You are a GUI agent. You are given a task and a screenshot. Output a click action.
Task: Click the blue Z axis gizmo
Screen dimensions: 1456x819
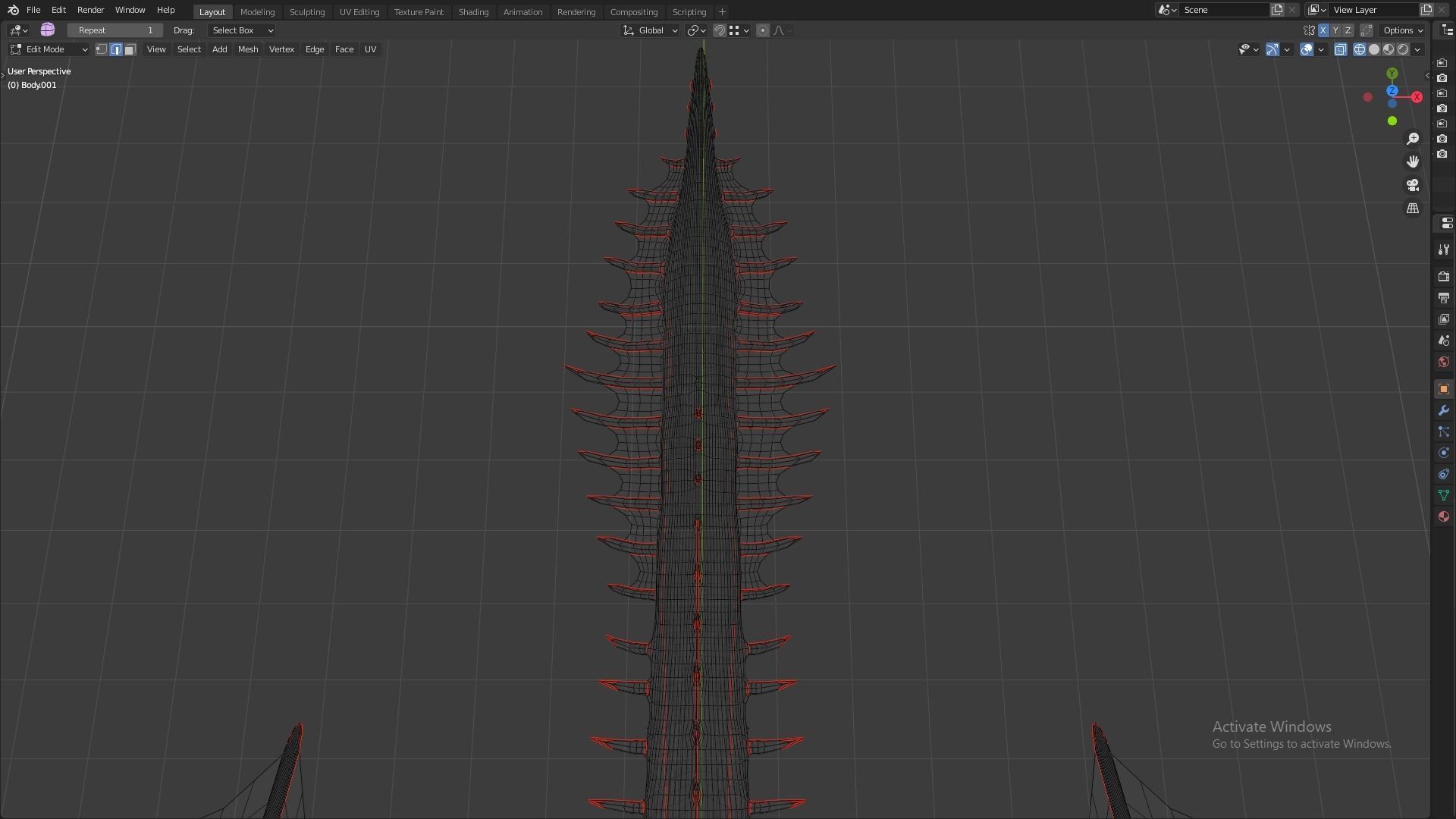[x=1392, y=91]
